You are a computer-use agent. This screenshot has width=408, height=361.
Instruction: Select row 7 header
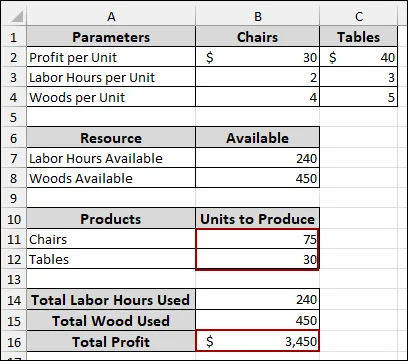13,158
